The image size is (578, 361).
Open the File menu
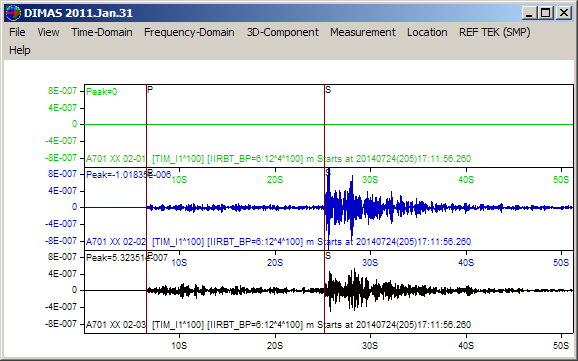pyautogui.click(x=17, y=32)
